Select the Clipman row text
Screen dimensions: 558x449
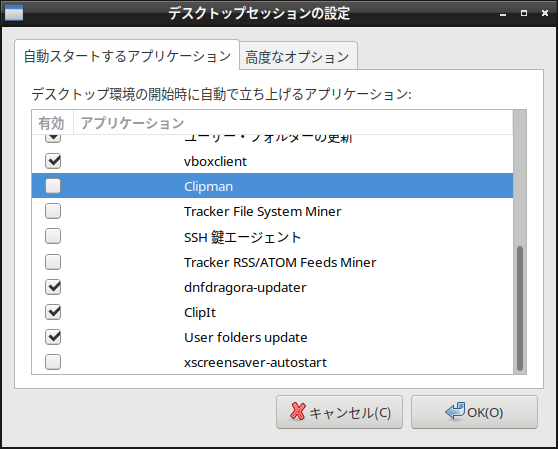tap(209, 186)
